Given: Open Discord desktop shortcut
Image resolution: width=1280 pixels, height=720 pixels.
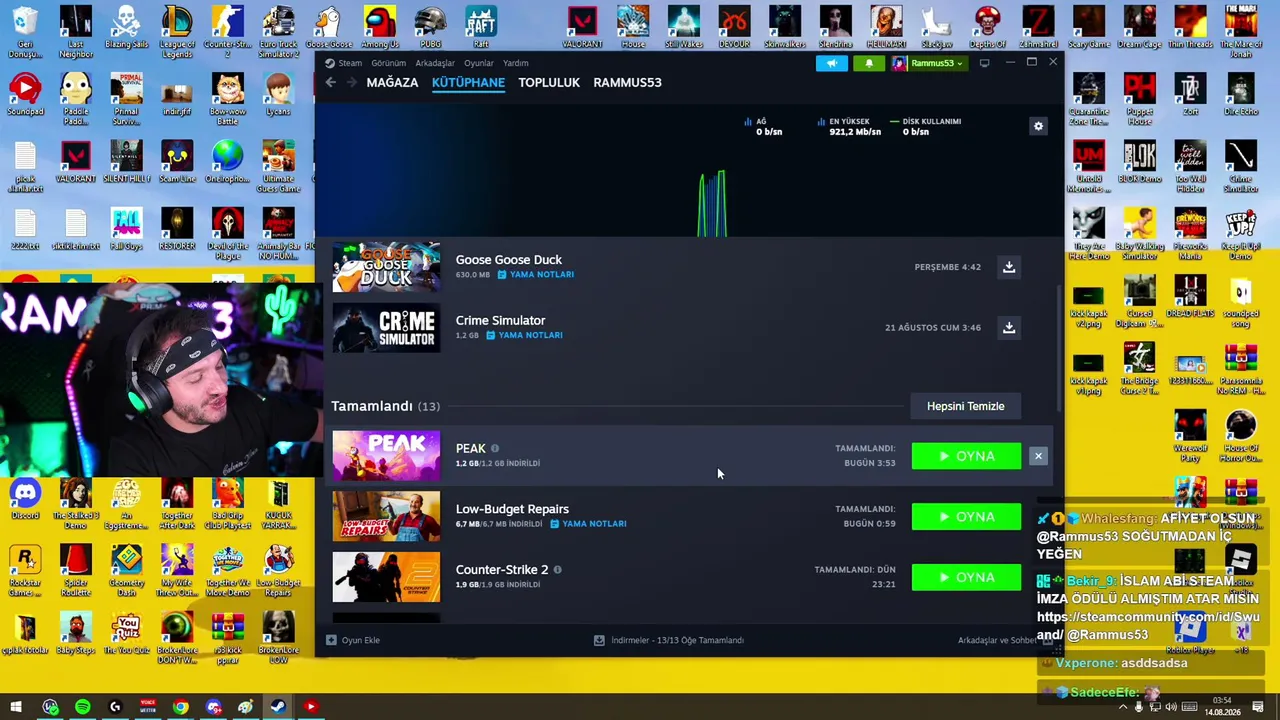Looking at the screenshot, I should (x=25, y=498).
